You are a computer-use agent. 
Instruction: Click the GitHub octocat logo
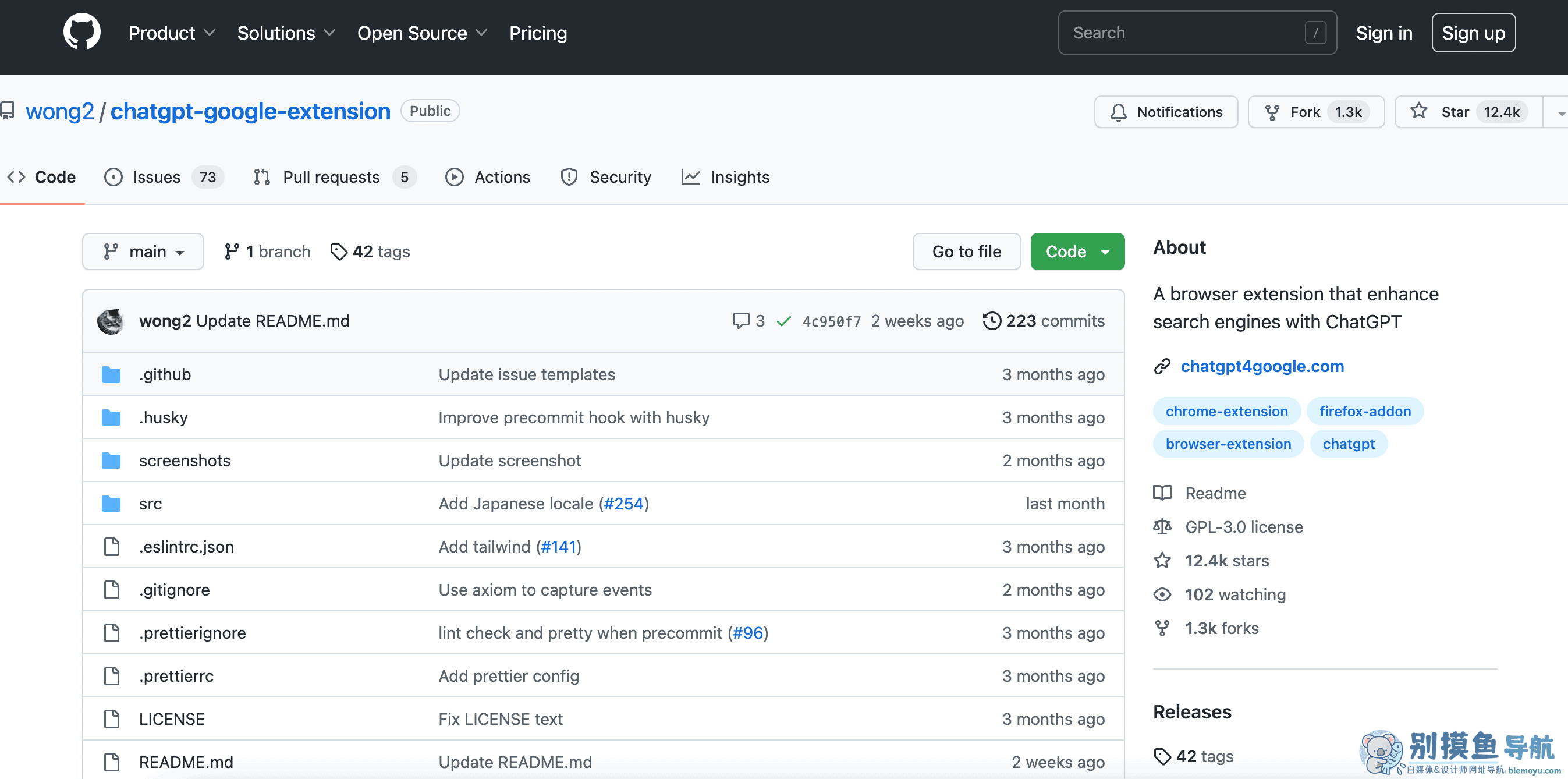[x=81, y=32]
